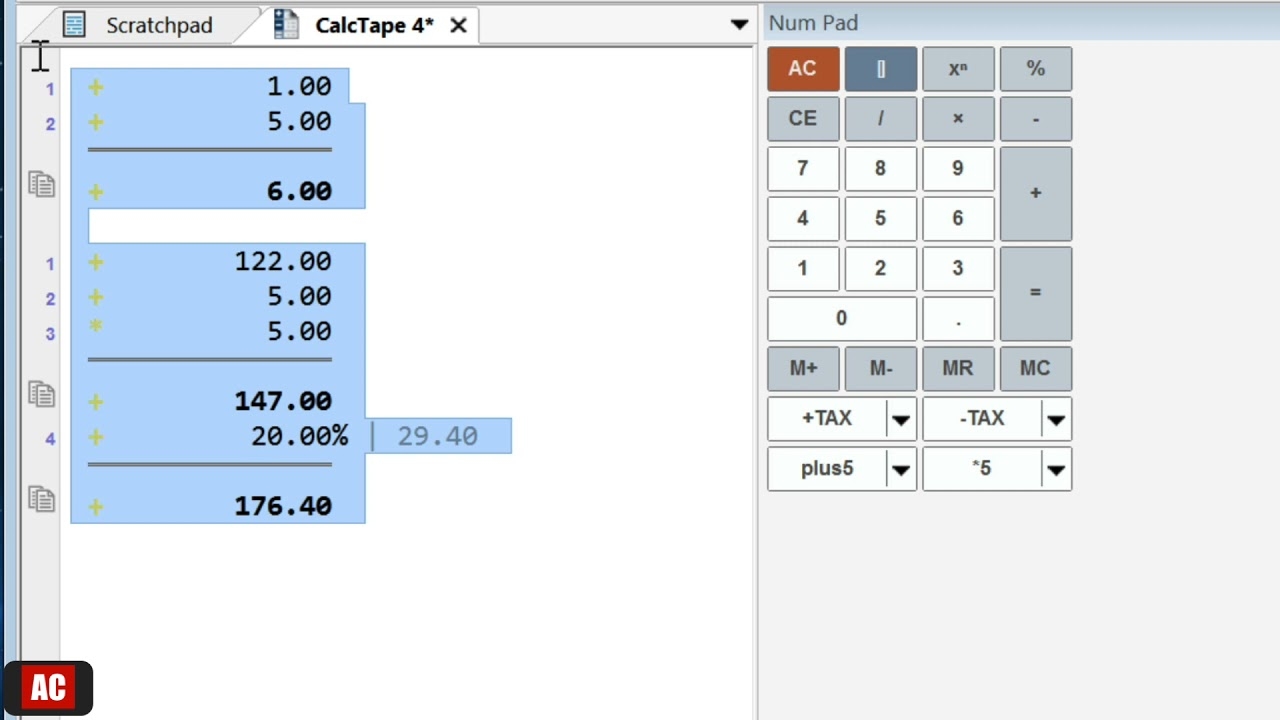Screen dimensions: 1280x720
Task: Click digit 8 on the Num Pad
Action: tap(880, 169)
